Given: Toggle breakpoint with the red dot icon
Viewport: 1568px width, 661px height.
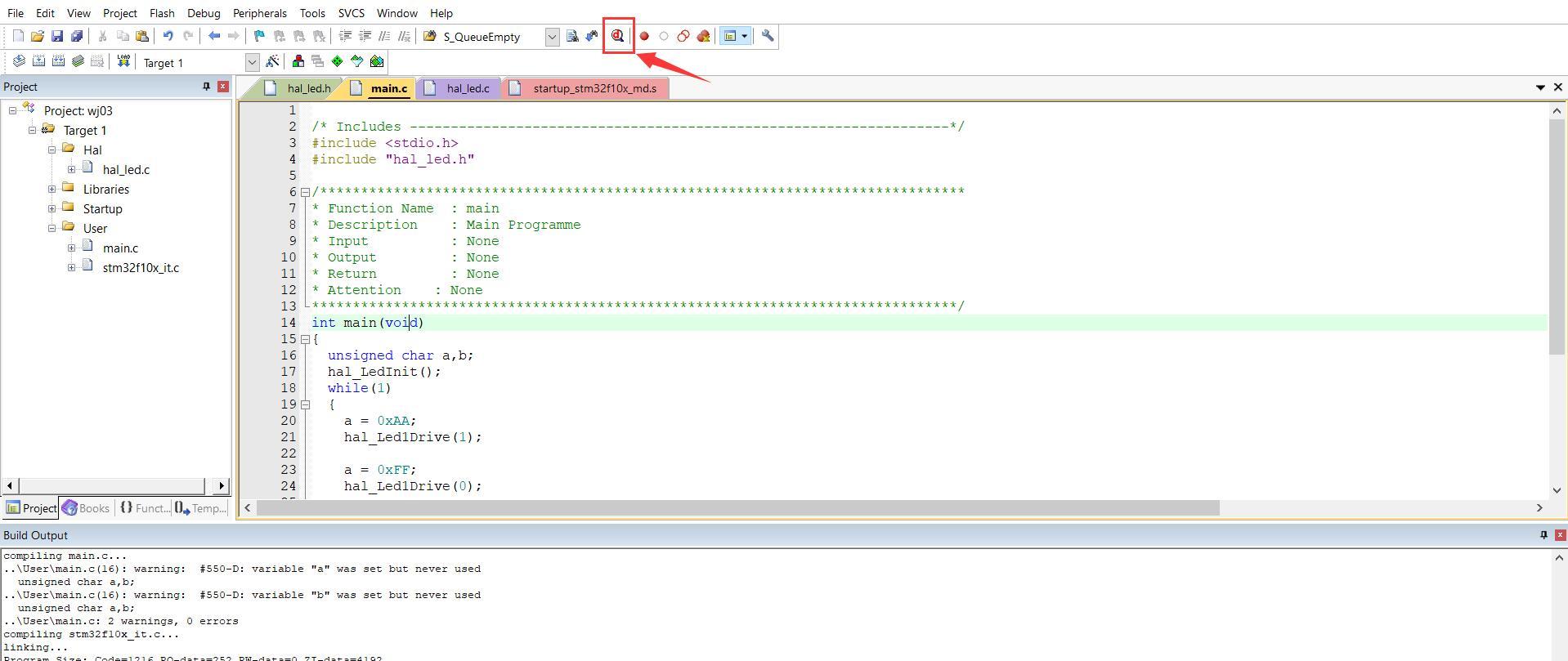Looking at the screenshot, I should (644, 36).
